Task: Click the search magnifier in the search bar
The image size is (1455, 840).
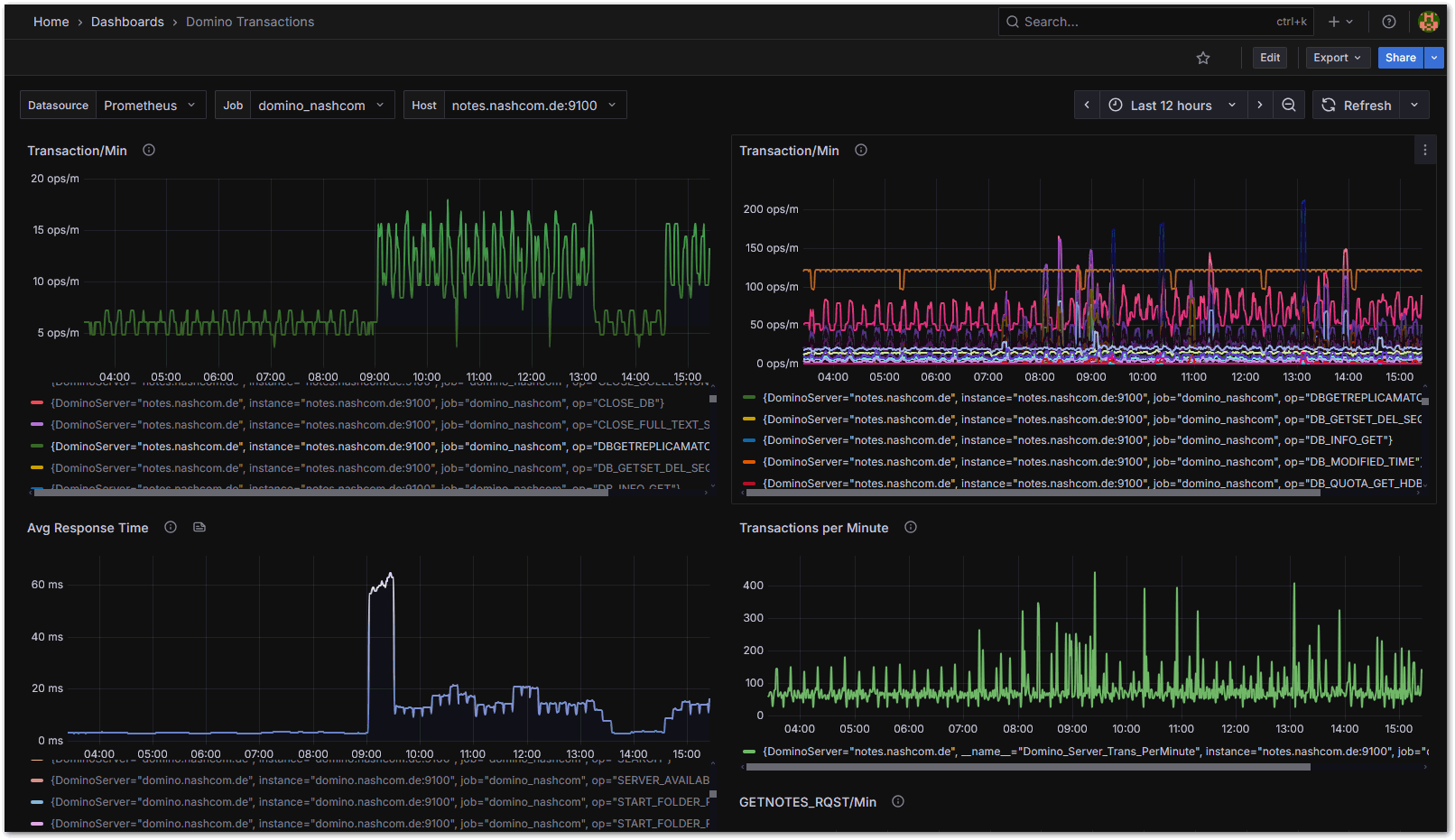Action: coord(1012,21)
